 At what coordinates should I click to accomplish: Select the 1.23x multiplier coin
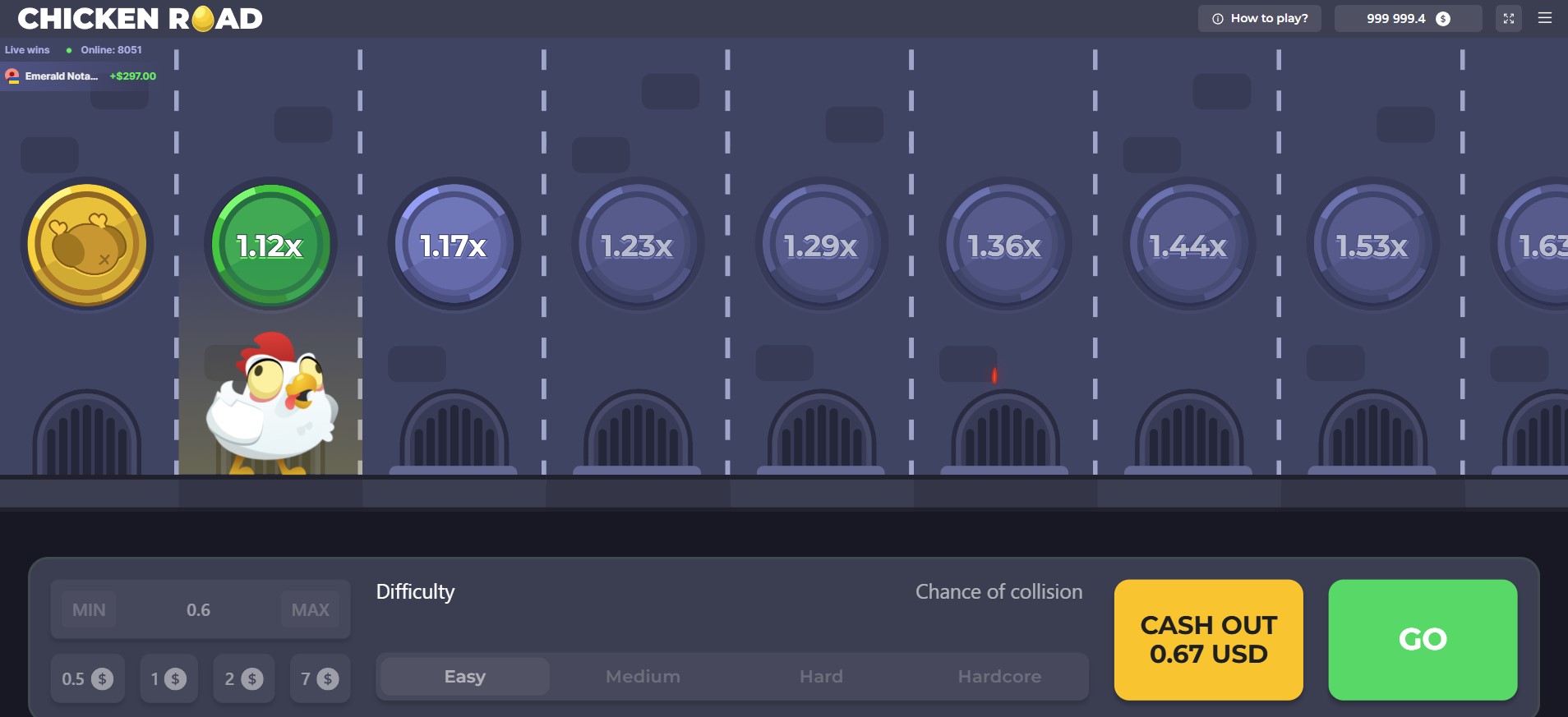point(638,244)
